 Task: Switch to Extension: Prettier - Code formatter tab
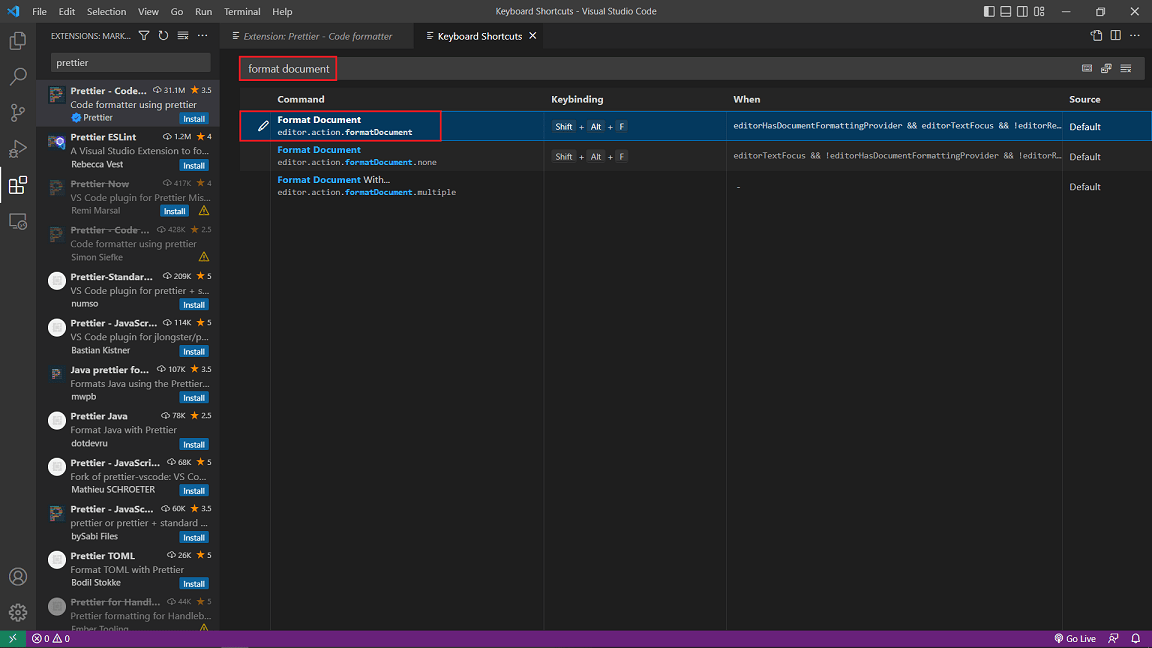pyautogui.click(x=317, y=36)
